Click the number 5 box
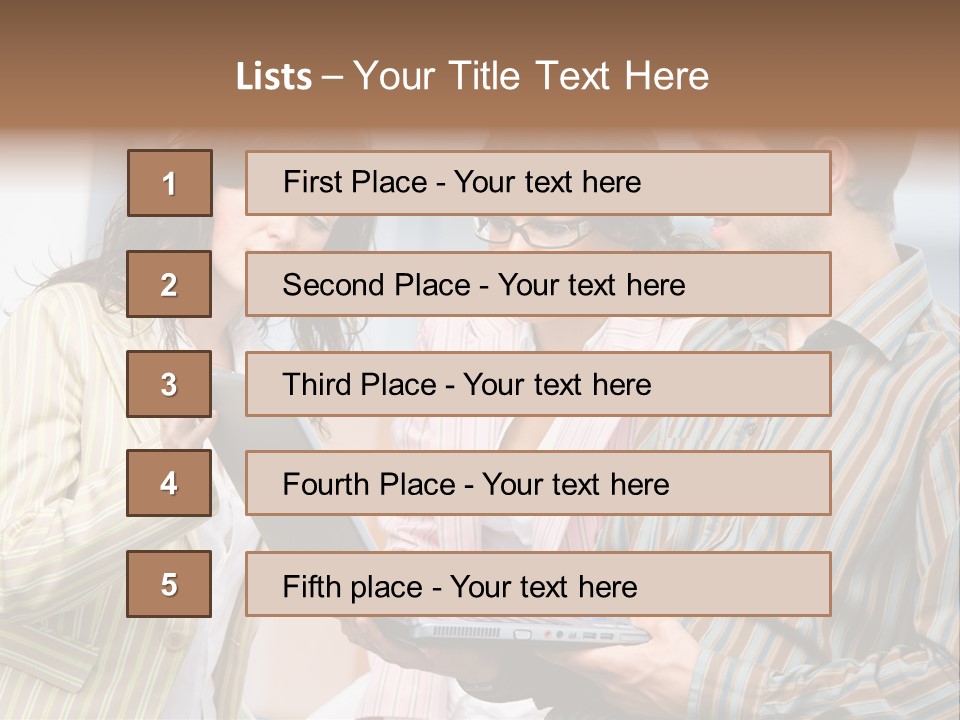This screenshot has width=960, height=720. tap(169, 583)
